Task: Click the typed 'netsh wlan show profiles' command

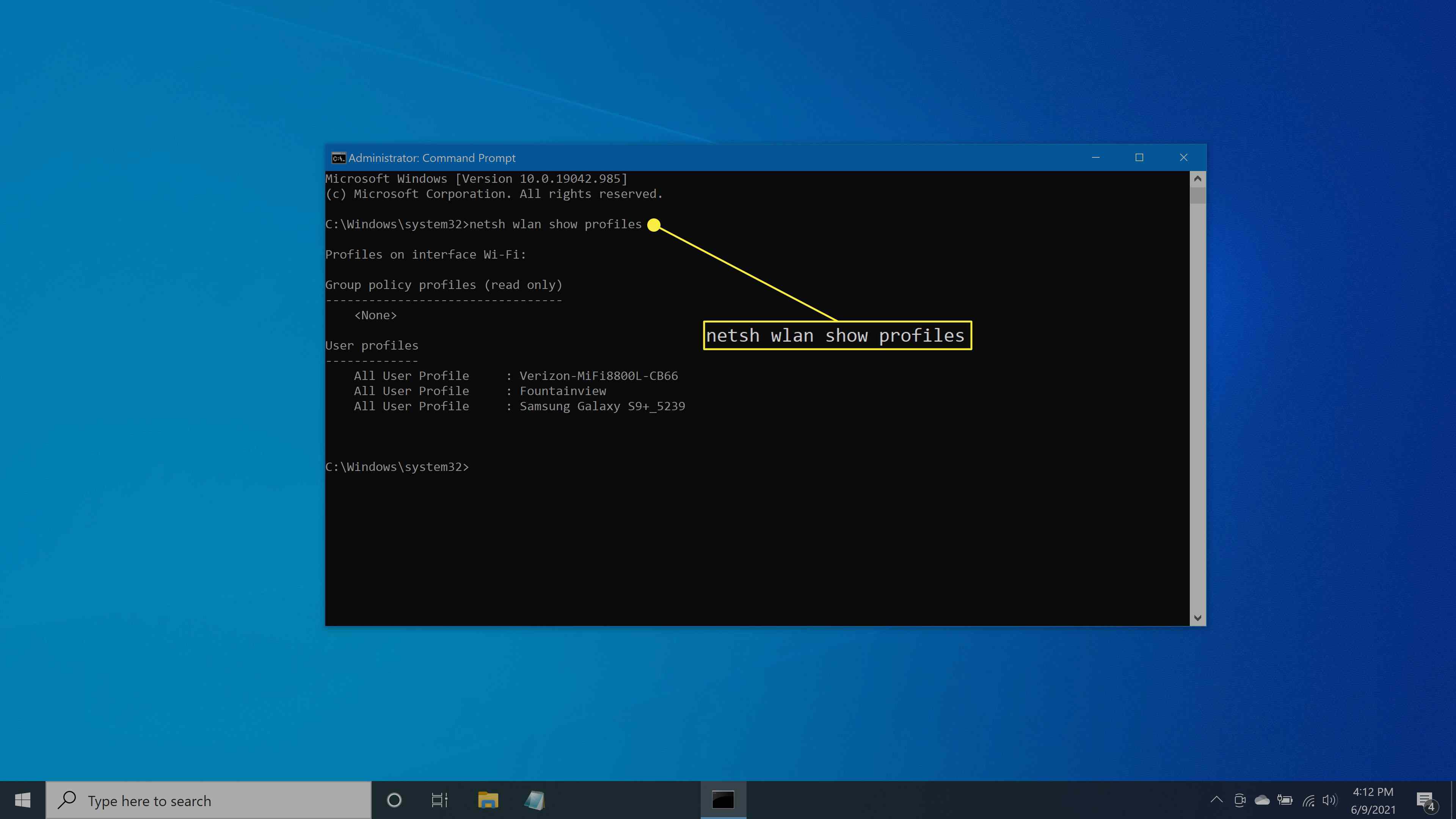Action: [x=555, y=224]
